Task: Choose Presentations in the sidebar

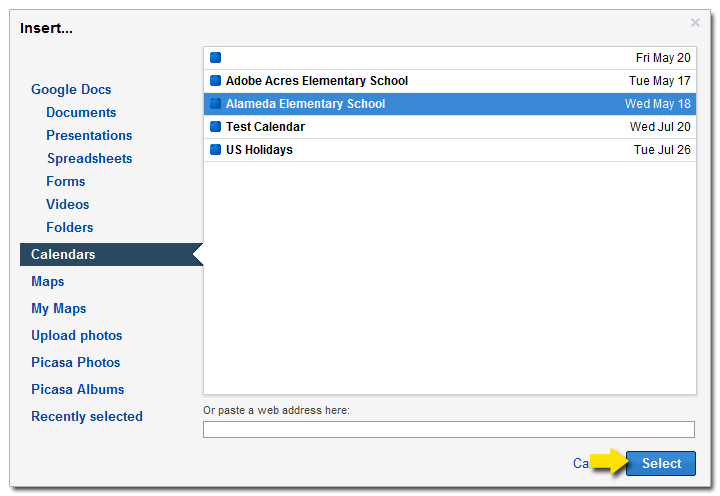Action: 89,135
